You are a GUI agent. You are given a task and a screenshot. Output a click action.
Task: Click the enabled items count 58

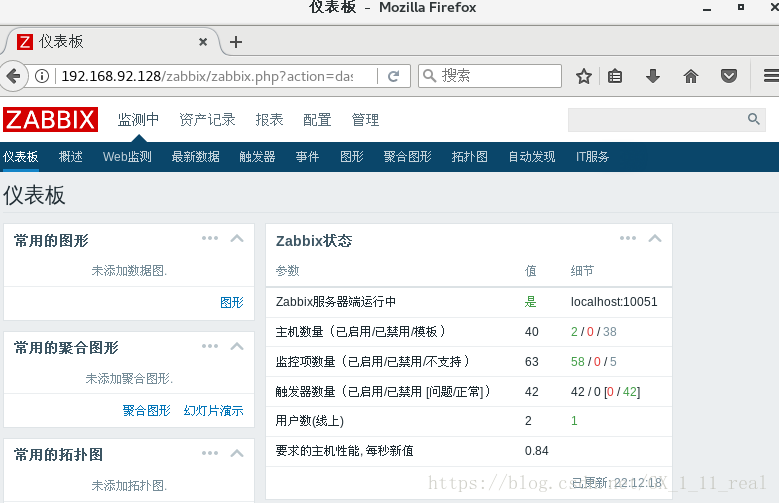(578, 361)
